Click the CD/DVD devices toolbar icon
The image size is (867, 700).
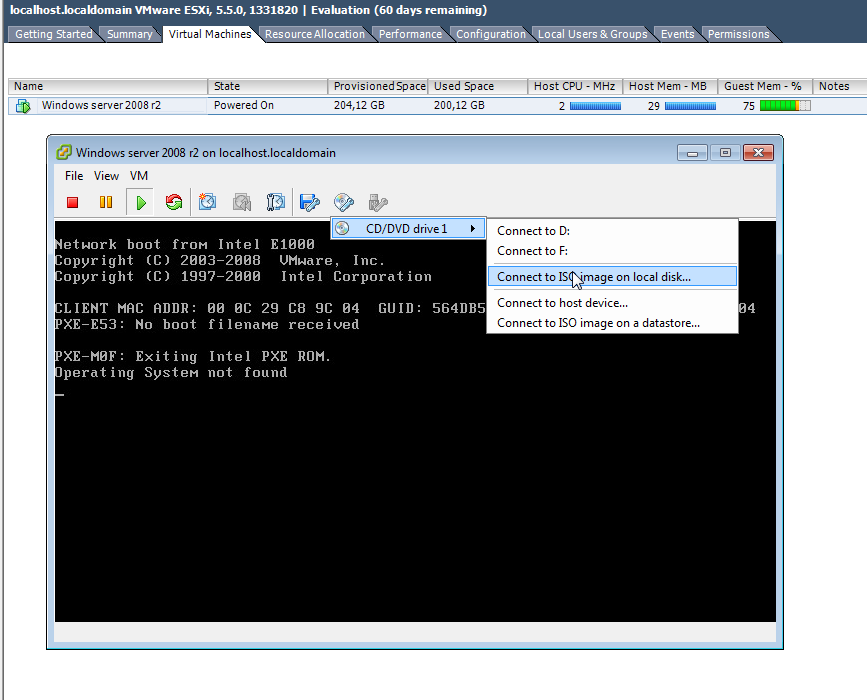coord(344,202)
